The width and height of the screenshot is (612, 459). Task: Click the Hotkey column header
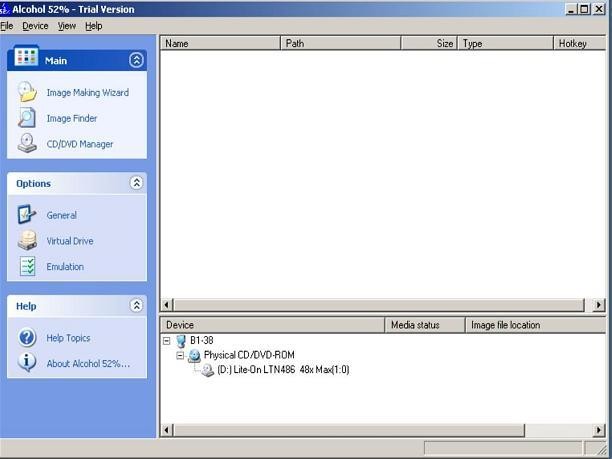(x=580, y=43)
